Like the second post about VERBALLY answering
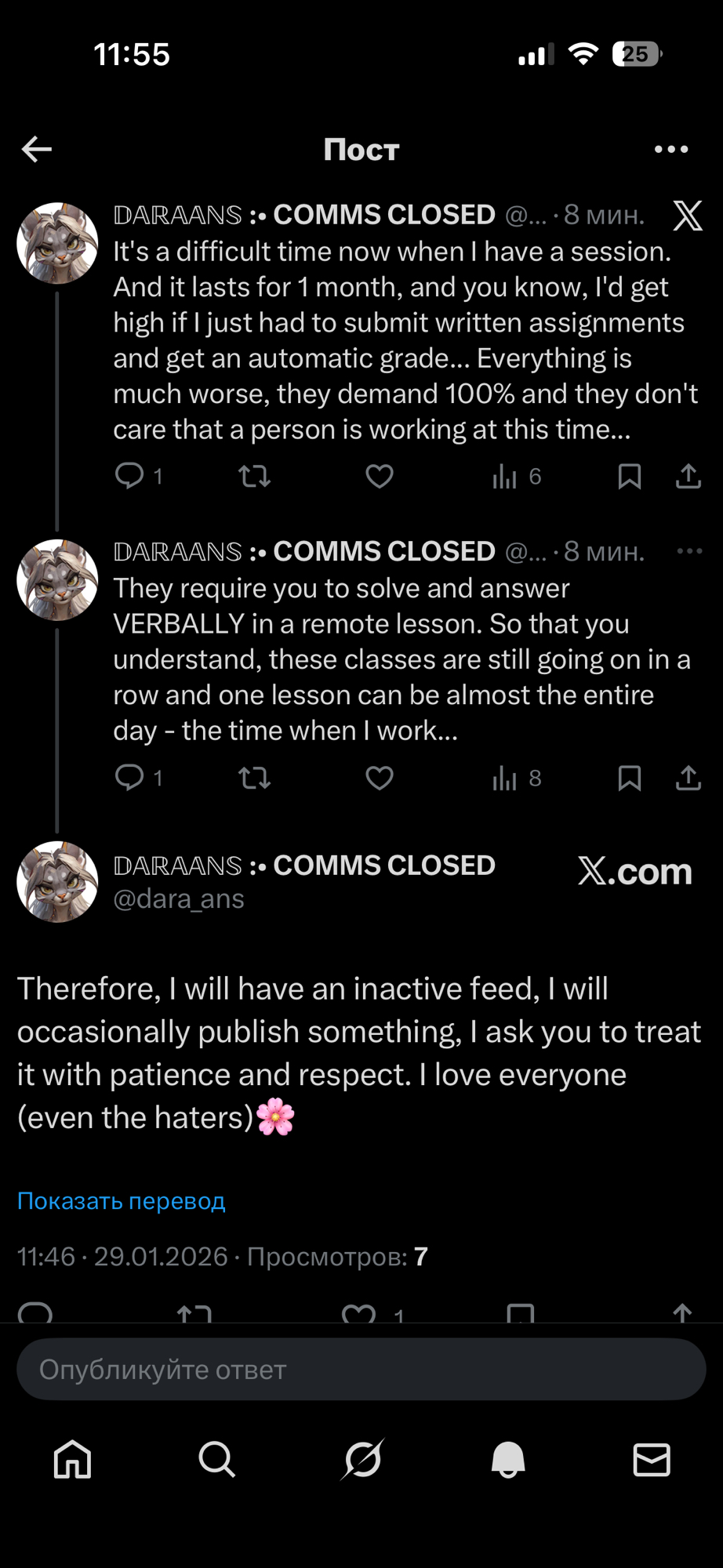723x1568 pixels. click(380, 778)
